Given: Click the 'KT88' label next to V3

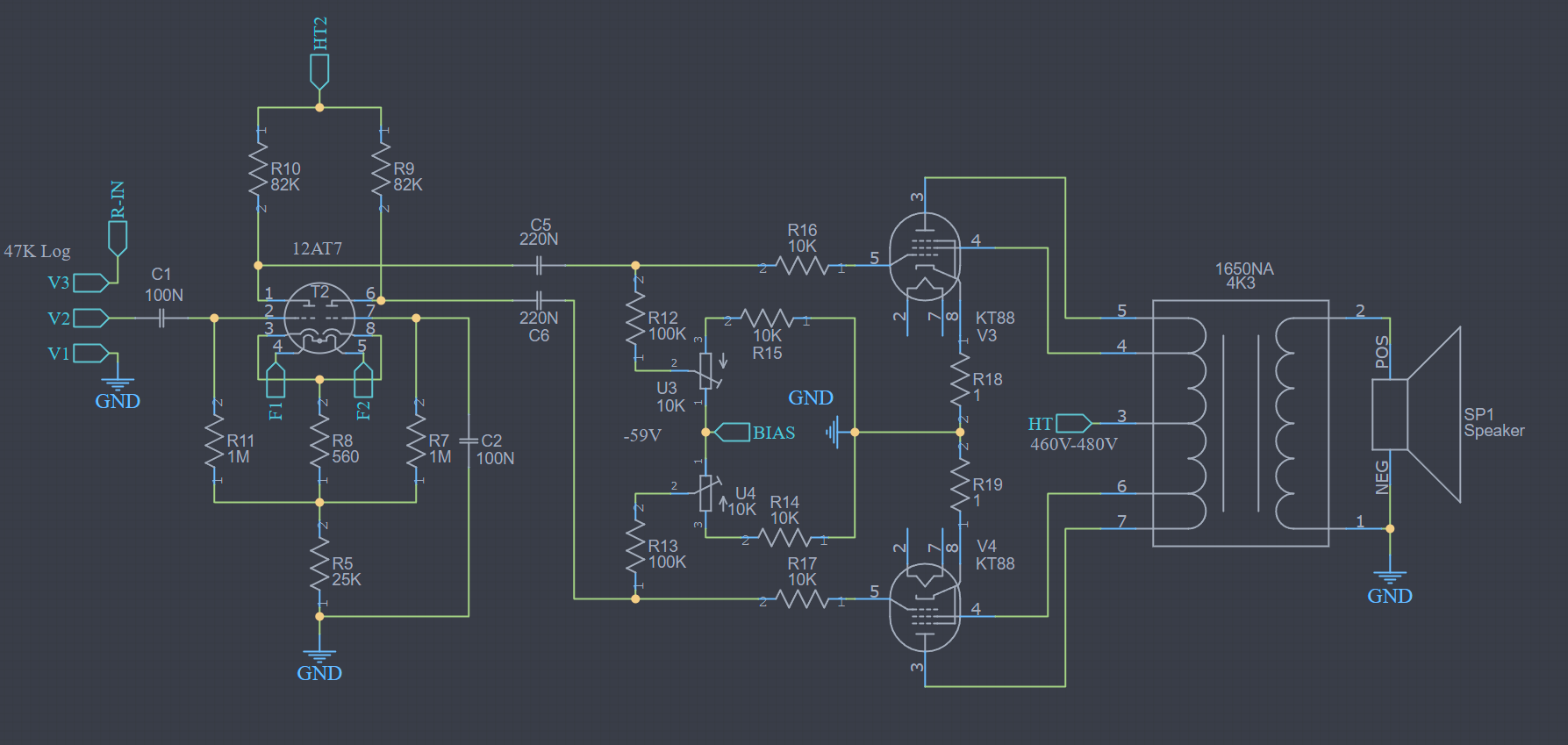Looking at the screenshot, I should (995, 318).
